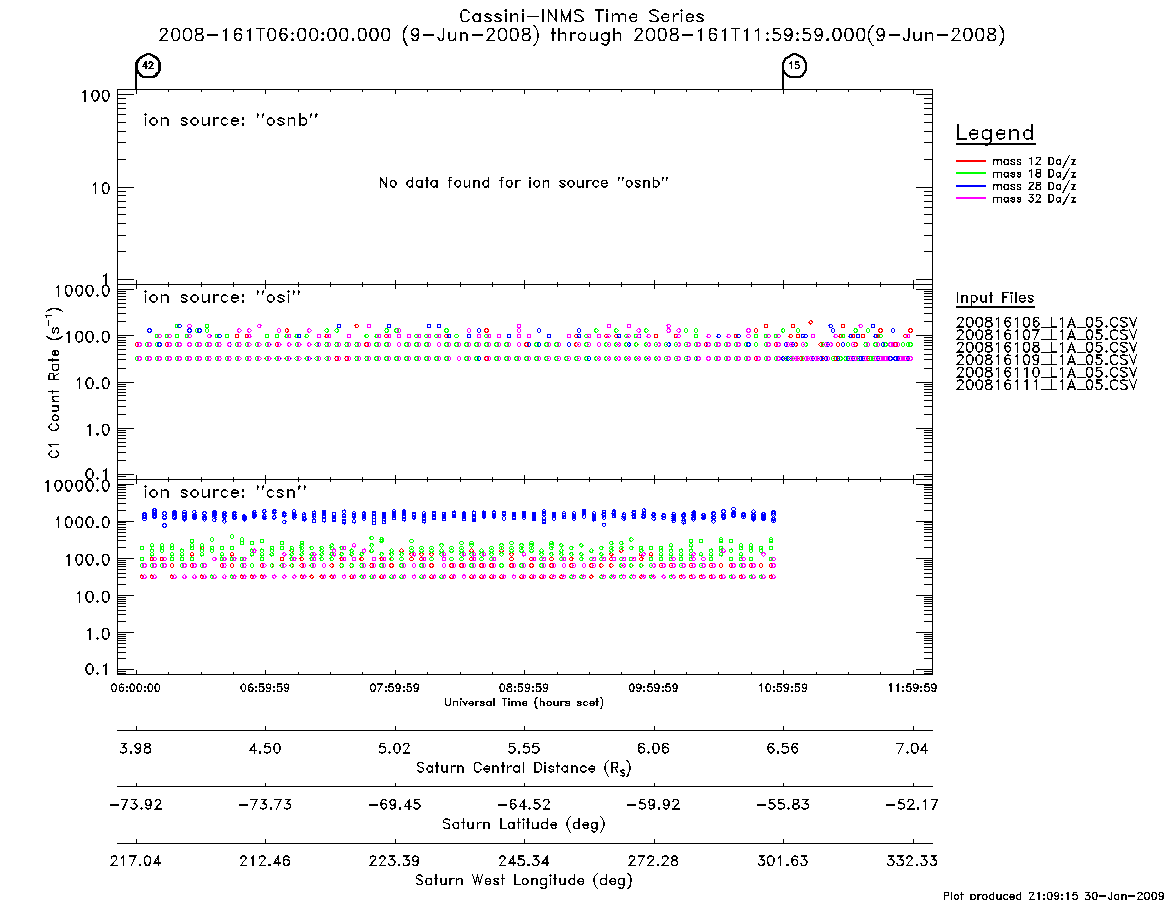The image size is (1165, 900).
Task: Click the Saturn Latitude (deg) axis label
Action: pyautogui.click(x=524, y=824)
